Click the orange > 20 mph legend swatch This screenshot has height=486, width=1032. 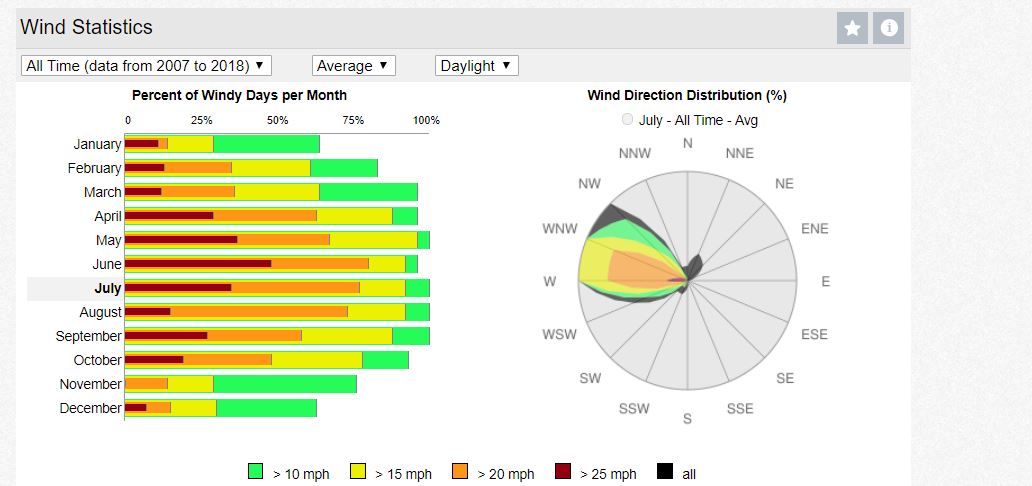point(460,472)
